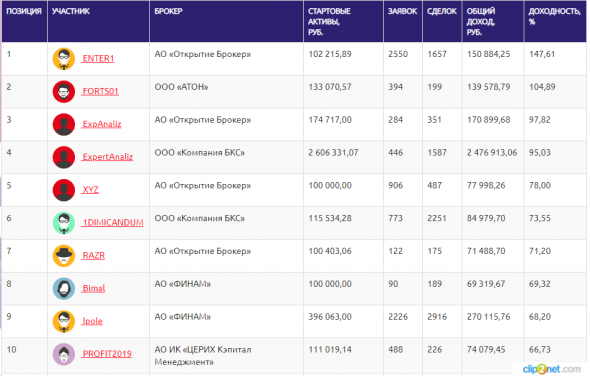
Task: Click the avatar next to ExpertAnaliz
Action: 64,157
